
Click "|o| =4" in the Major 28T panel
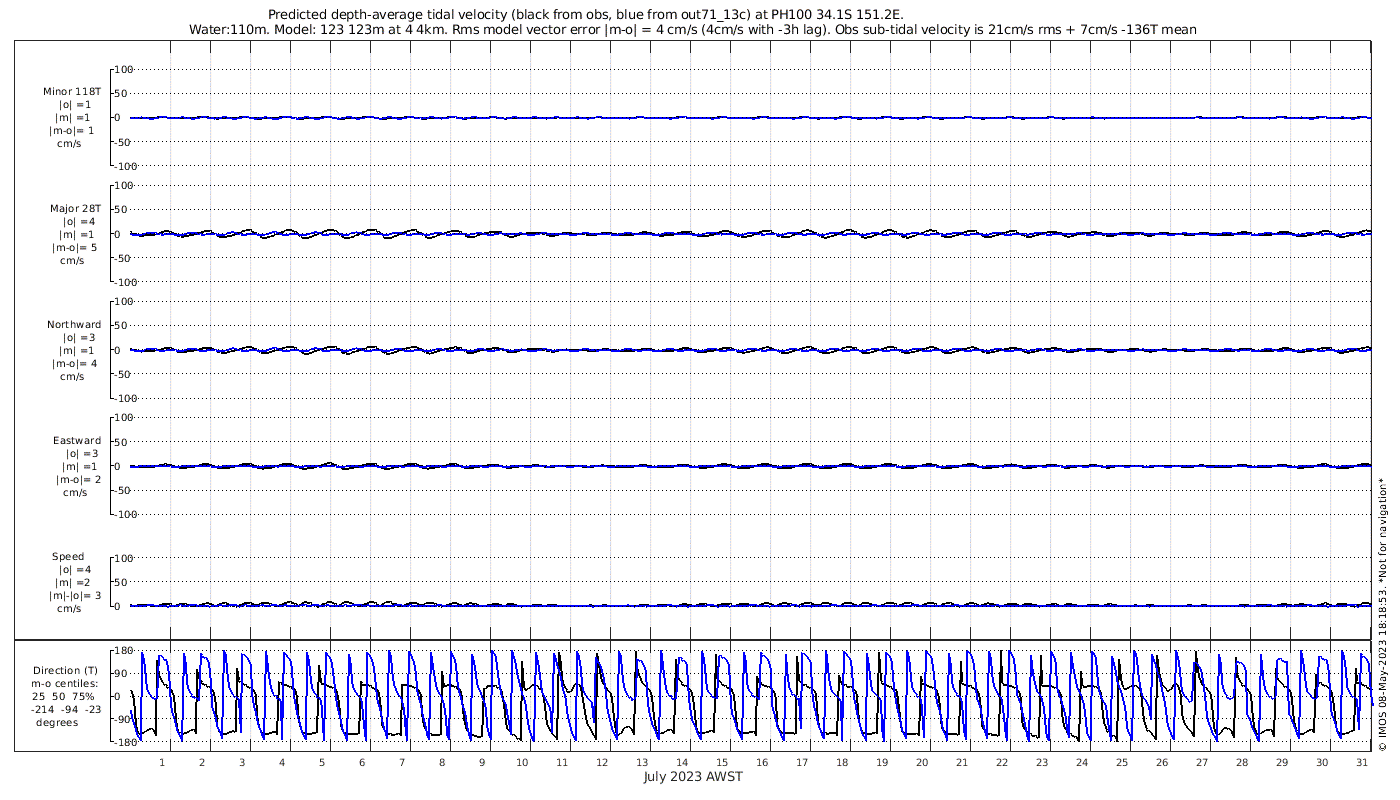(79, 221)
